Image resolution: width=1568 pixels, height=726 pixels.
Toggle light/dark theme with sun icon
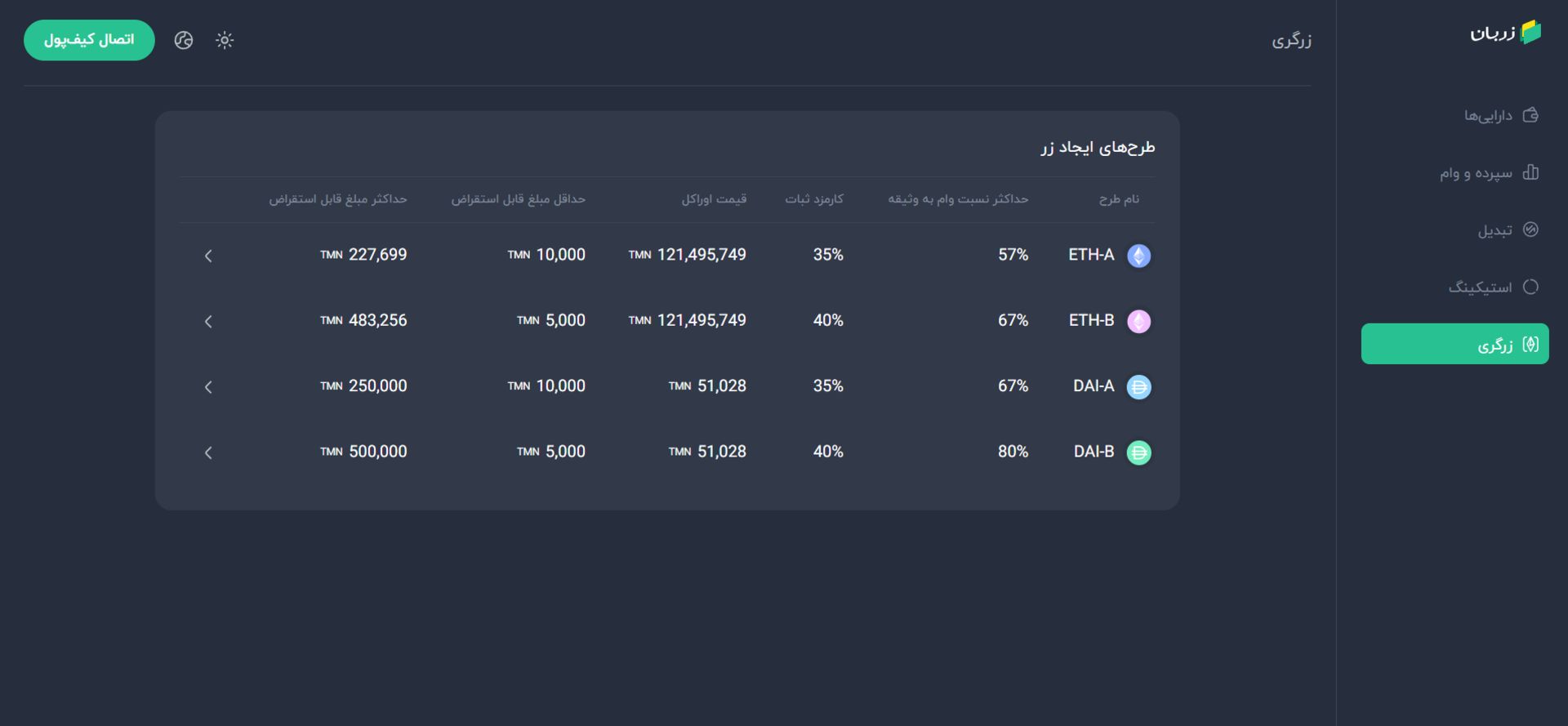pyautogui.click(x=225, y=40)
